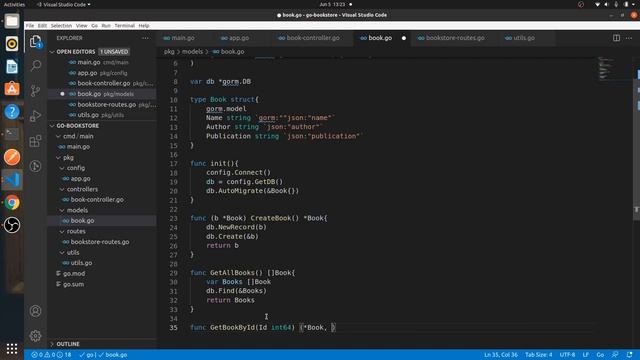
Task: Show Applications grid in the dock
Action: [x=12, y=348]
